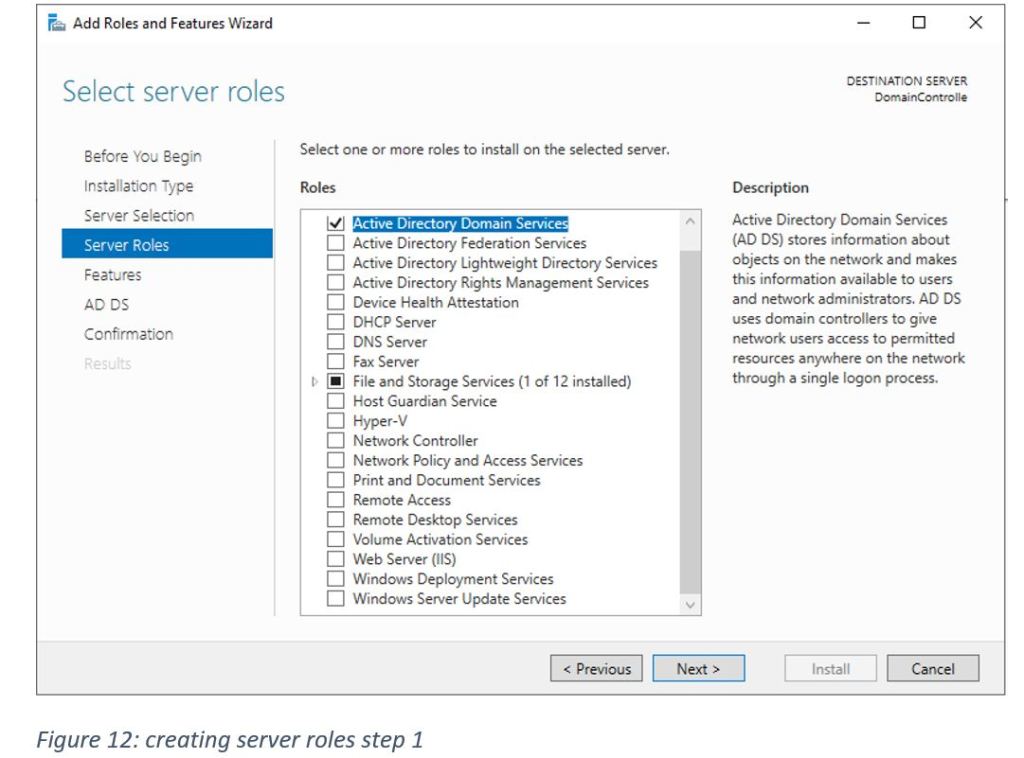Click the Next button
Screen dimensions: 1024x758
[x=697, y=669]
